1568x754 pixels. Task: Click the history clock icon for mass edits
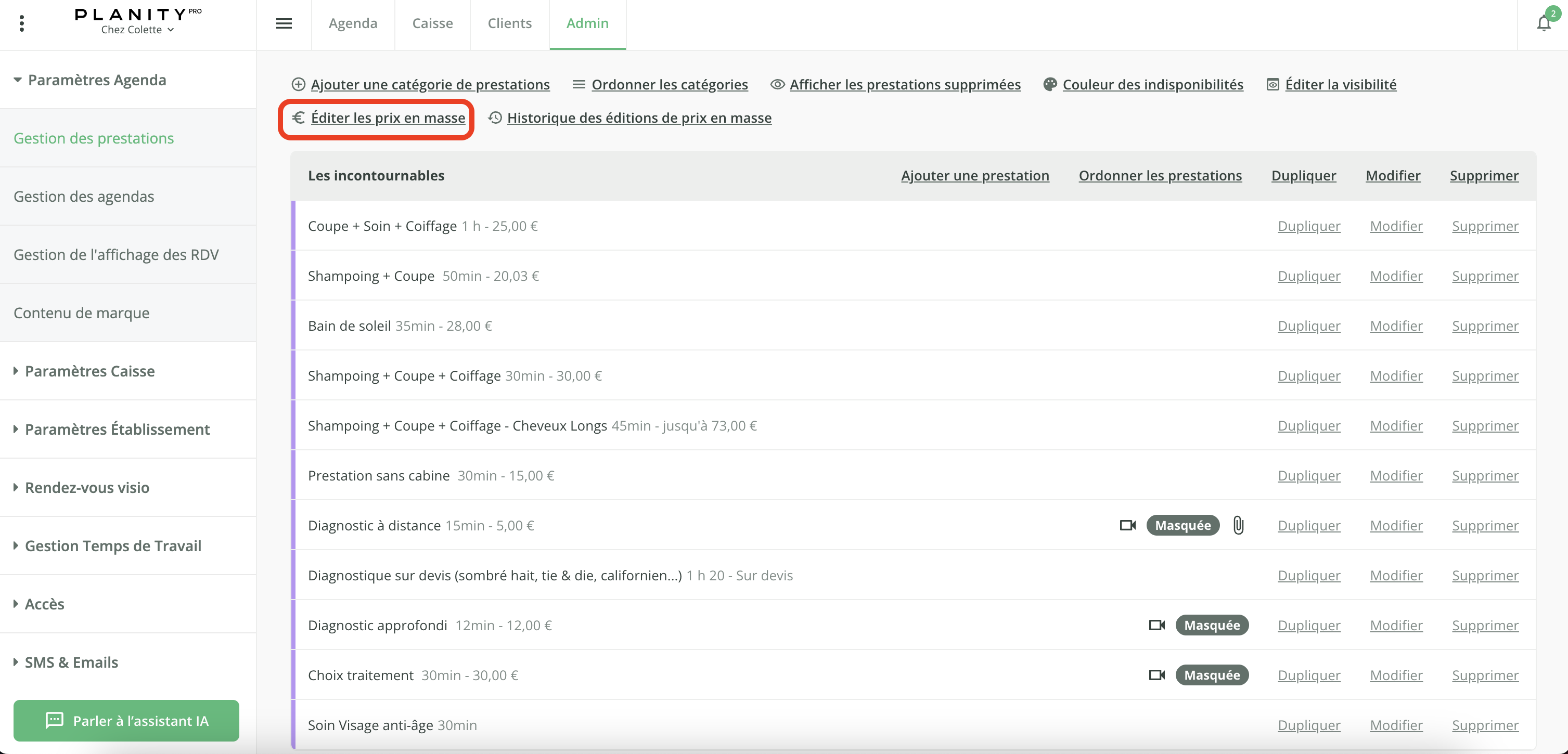click(x=495, y=118)
